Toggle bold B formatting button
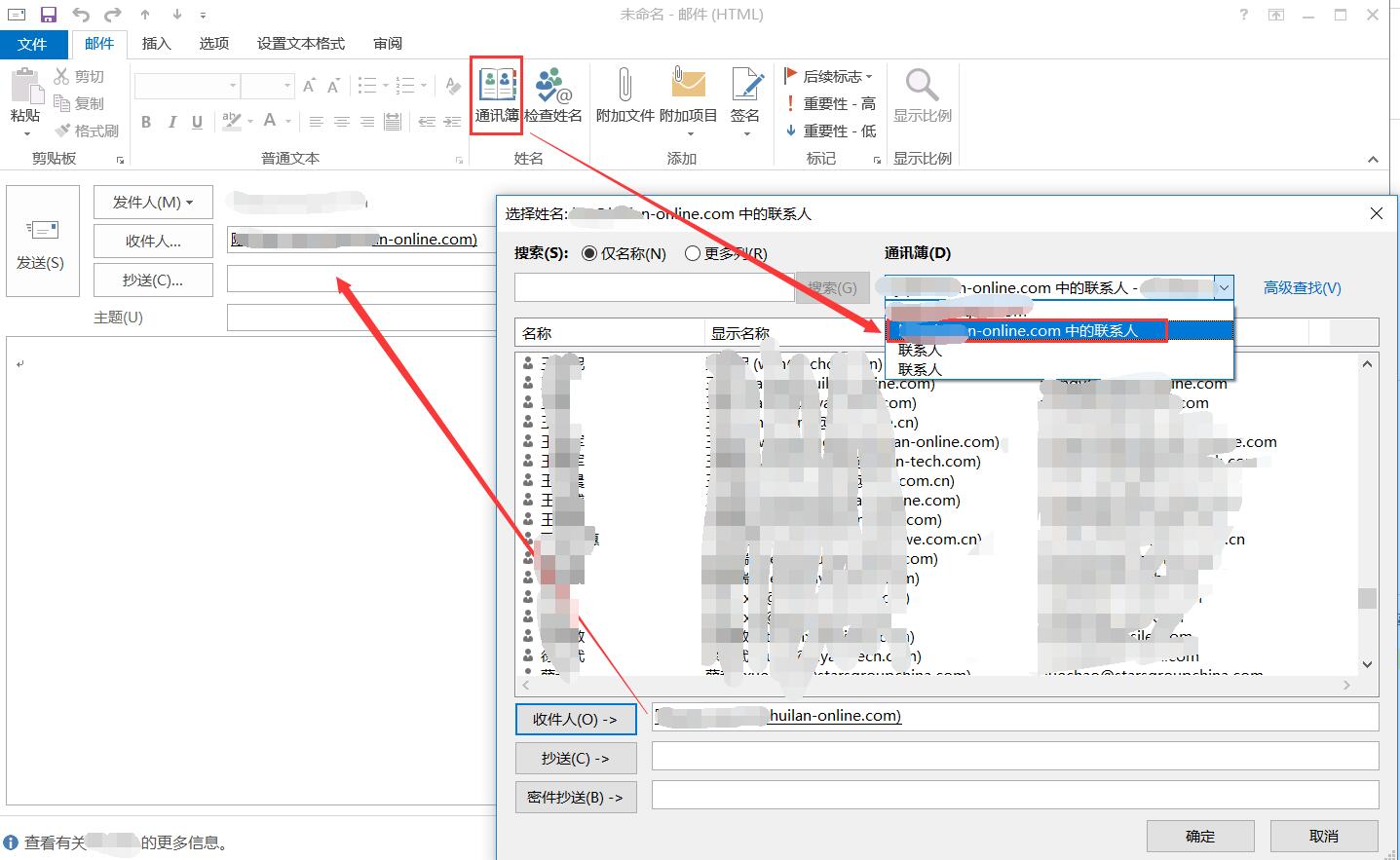 point(146,122)
